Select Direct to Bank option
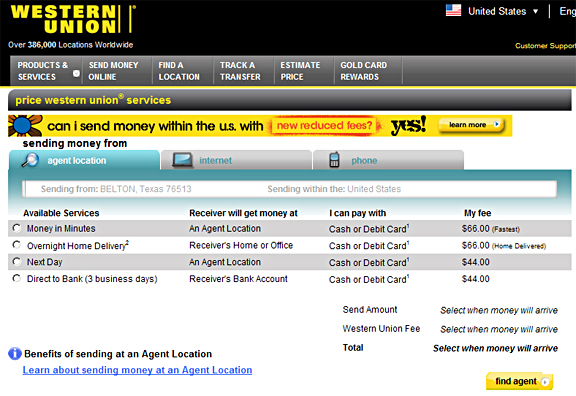This screenshot has height=396, width=576. coord(17,278)
